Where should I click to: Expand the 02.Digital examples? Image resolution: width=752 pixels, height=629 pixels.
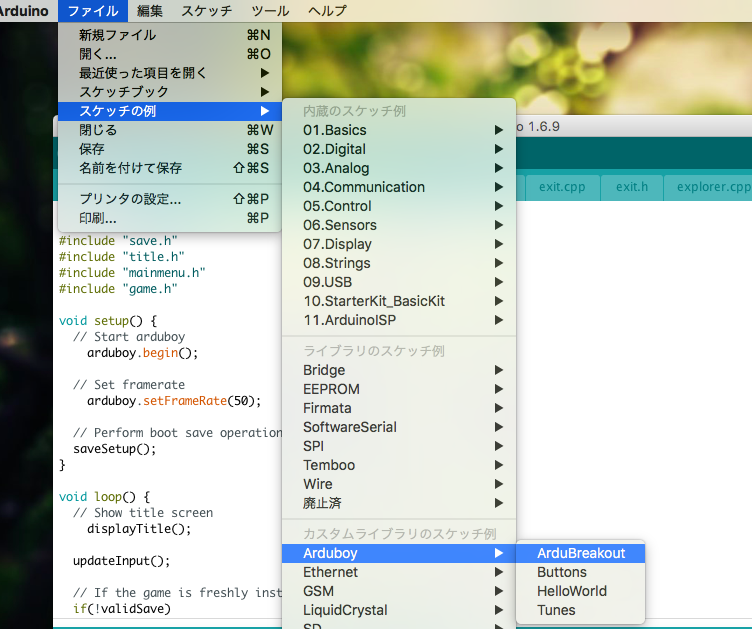coord(399,149)
